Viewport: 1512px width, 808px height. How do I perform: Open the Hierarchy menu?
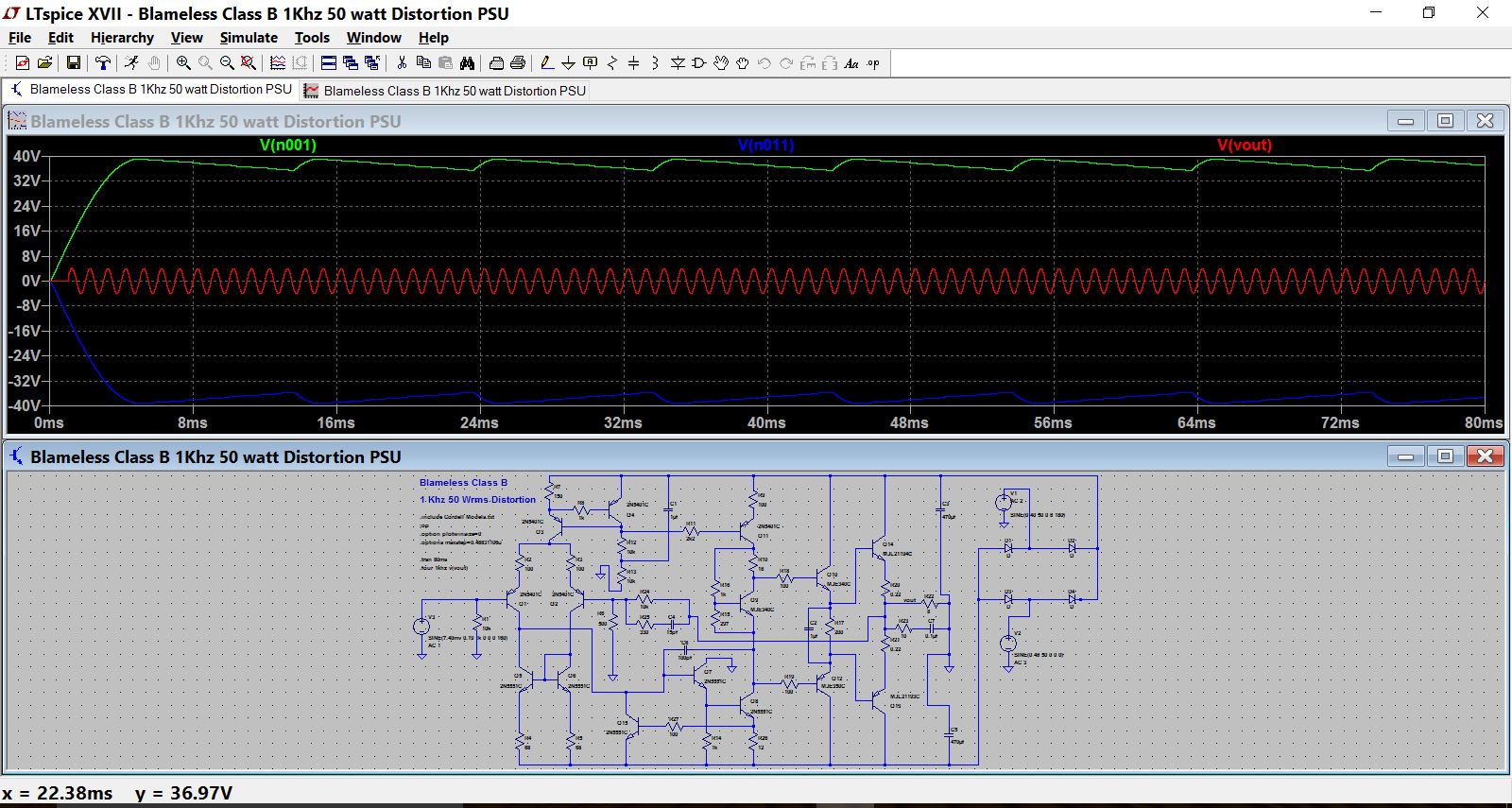(x=122, y=38)
